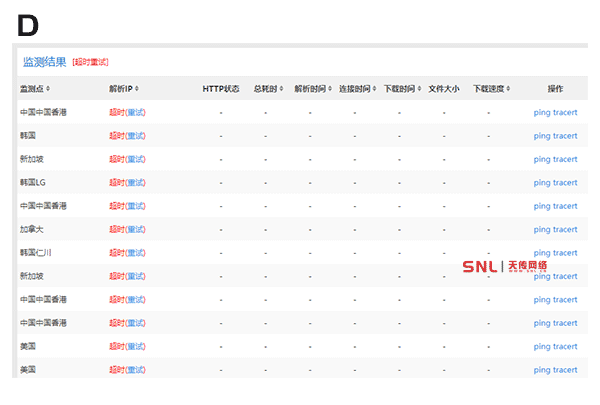
Task: Click 重试 in the 加拿大 row
Action: [x=136, y=229]
